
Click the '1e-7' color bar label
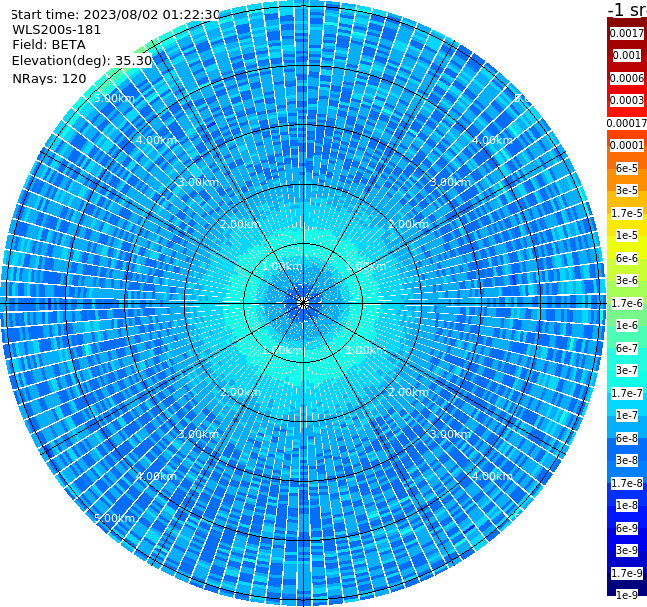coord(627,415)
